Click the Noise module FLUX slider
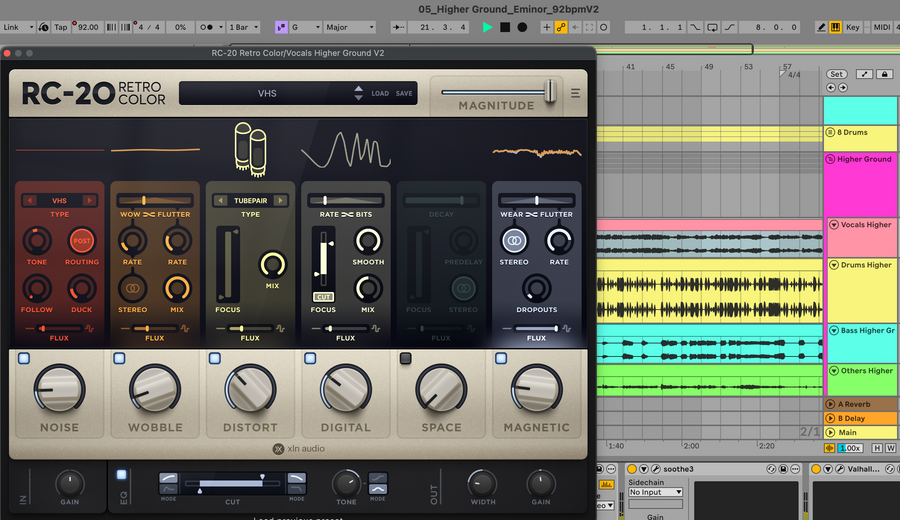The height and width of the screenshot is (520, 900). (59, 329)
